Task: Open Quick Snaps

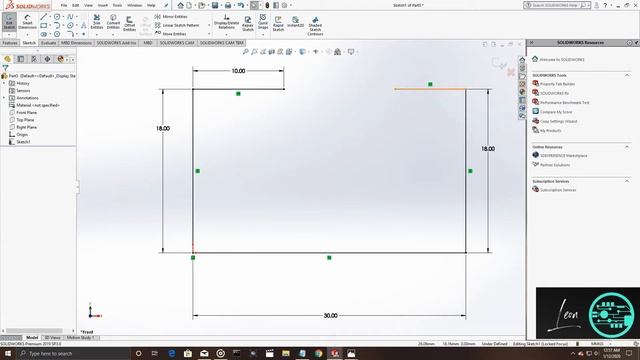Action: click(x=263, y=22)
